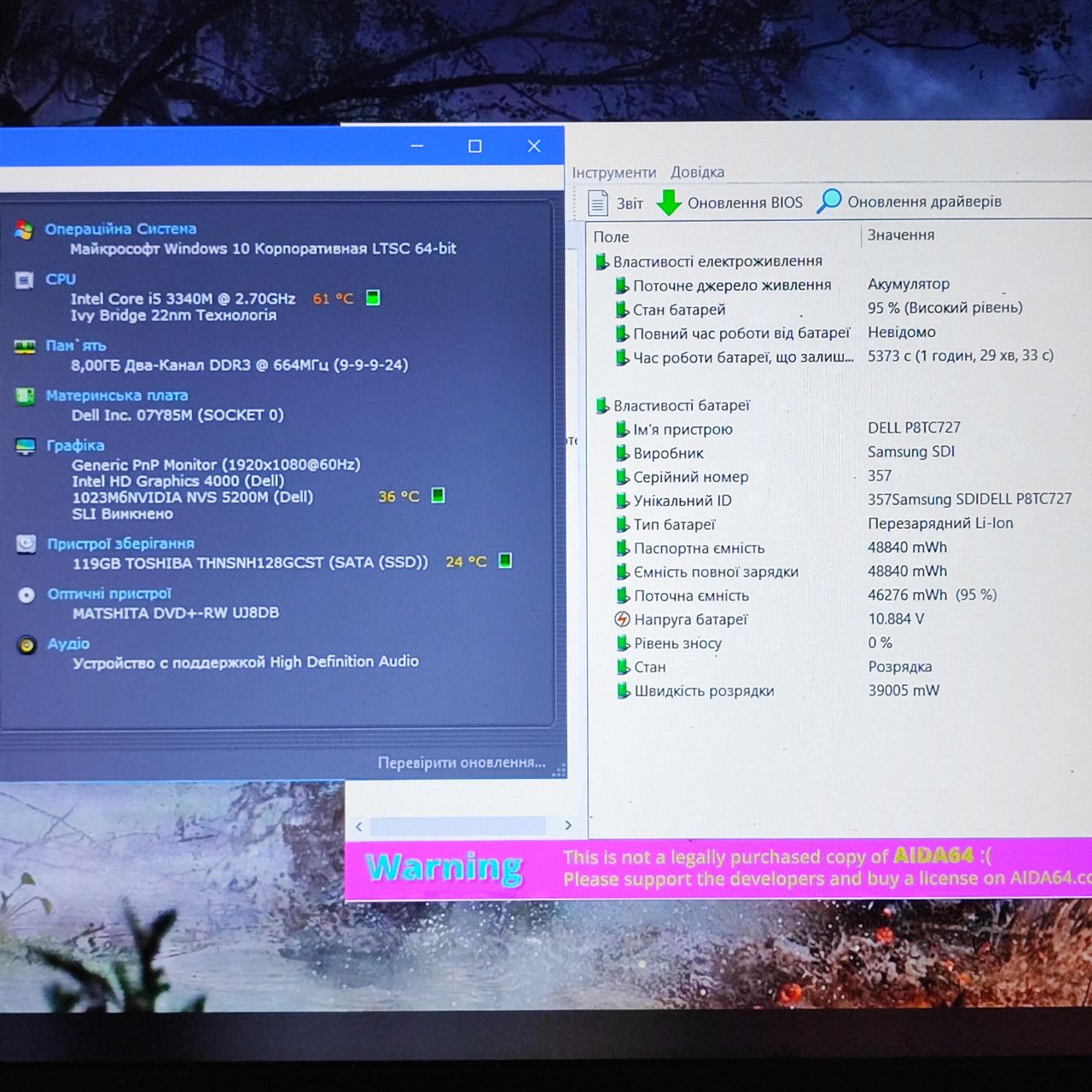Click the Напруга батареї voltage icon
The width and height of the screenshot is (1092, 1092).
(623, 619)
